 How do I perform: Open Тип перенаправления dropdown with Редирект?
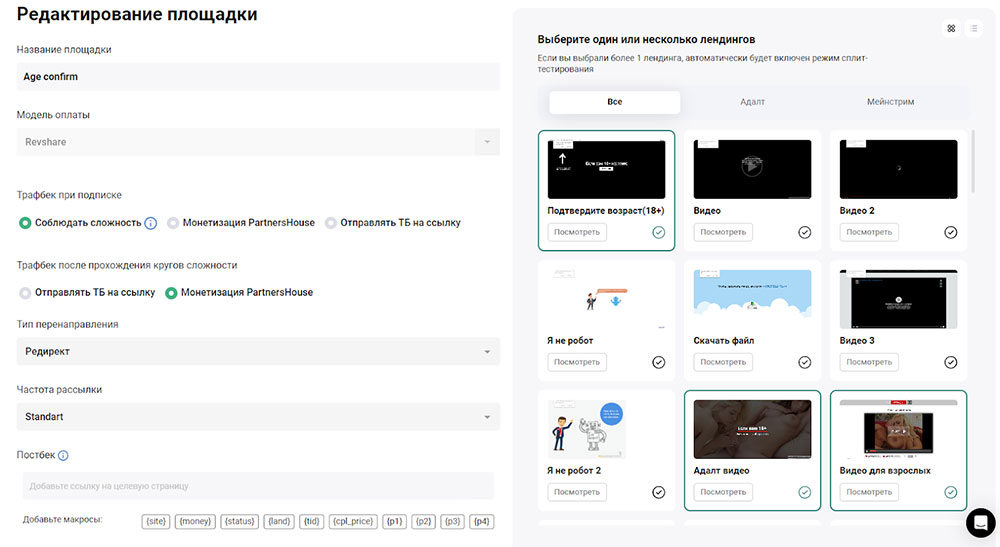point(258,352)
